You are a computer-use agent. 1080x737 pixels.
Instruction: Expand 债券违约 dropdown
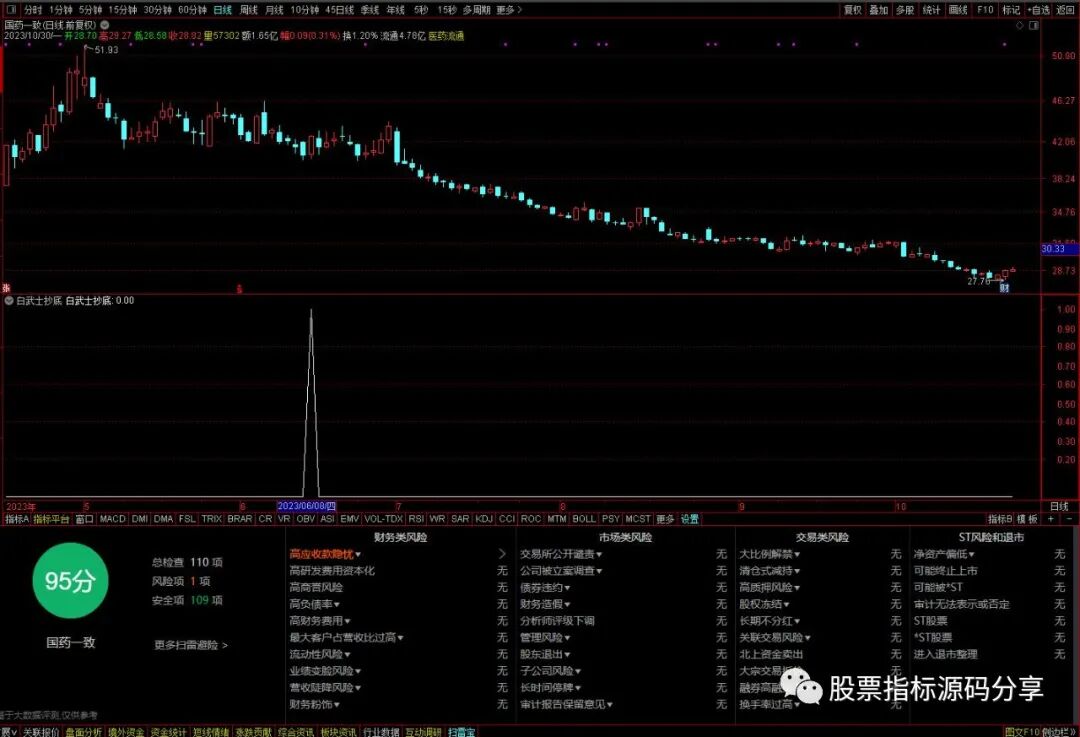(x=545, y=588)
